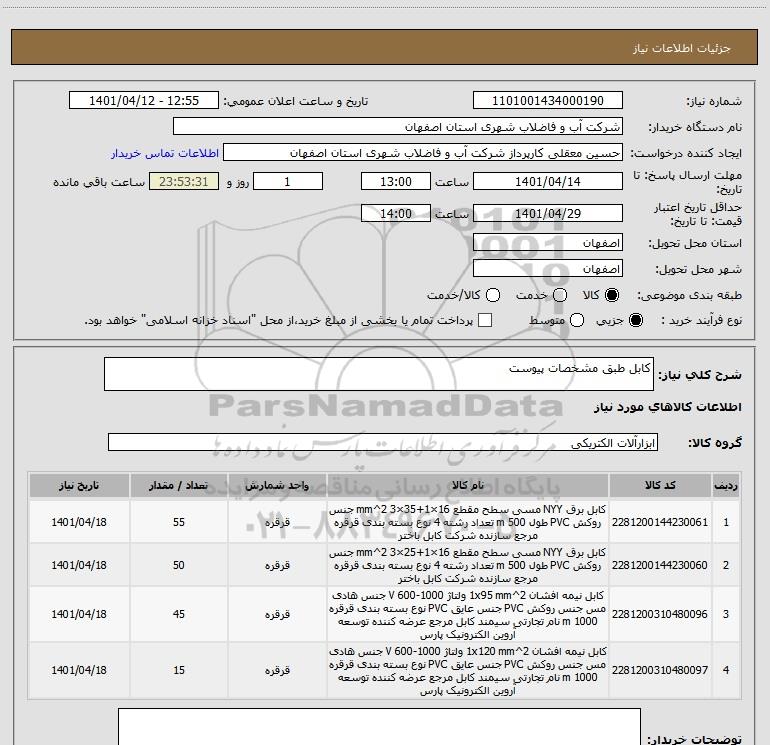Click the واحد شمارش column header
Screen dimensions: 770x745
pyautogui.click(x=277, y=486)
